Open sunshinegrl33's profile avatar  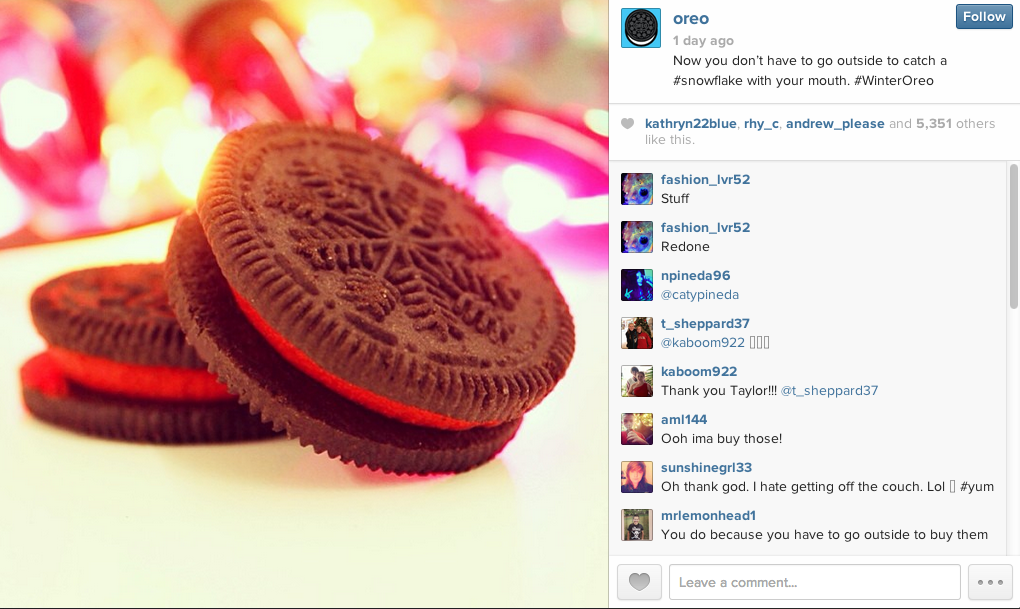point(637,477)
